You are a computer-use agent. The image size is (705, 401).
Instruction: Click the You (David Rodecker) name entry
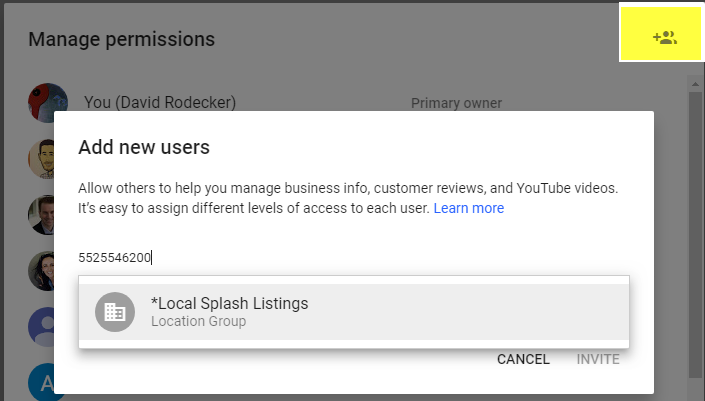[x=160, y=102]
